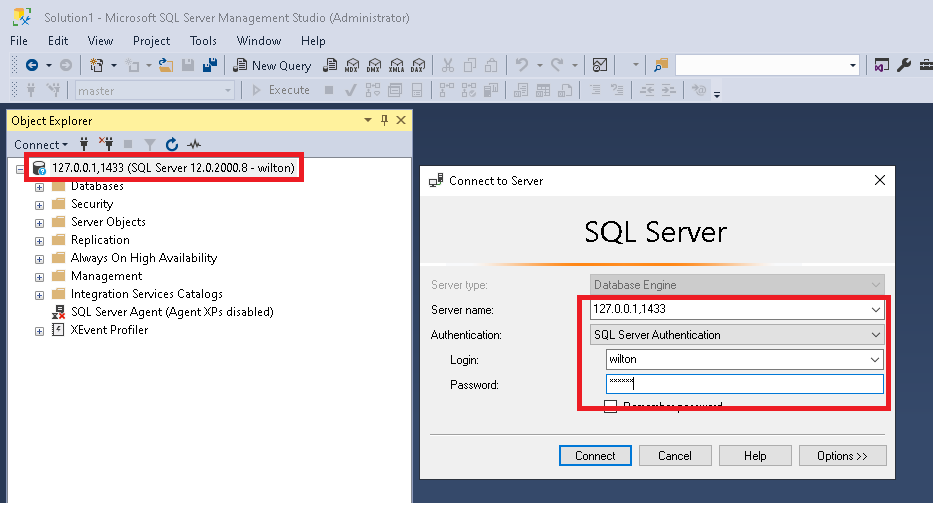This screenshot has height=506, width=933.
Task: Click the Connect button in dialog
Action: pyautogui.click(x=595, y=456)
